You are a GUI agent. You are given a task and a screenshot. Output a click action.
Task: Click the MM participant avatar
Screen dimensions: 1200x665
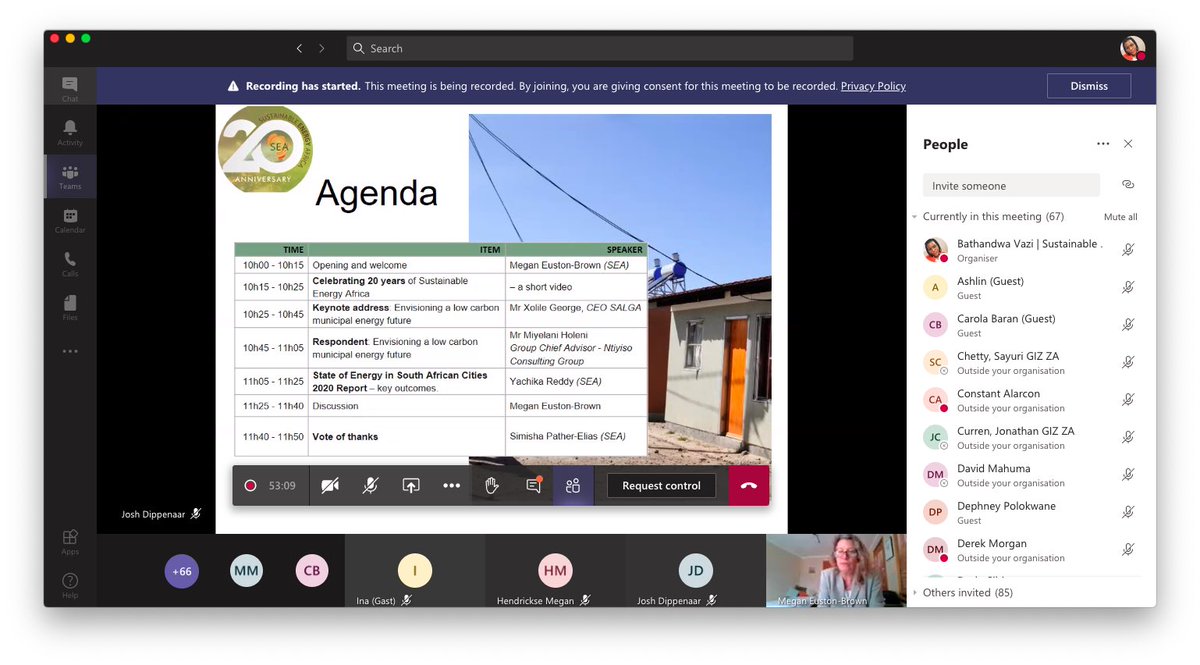pyautogui.click(x=246, y=571)
